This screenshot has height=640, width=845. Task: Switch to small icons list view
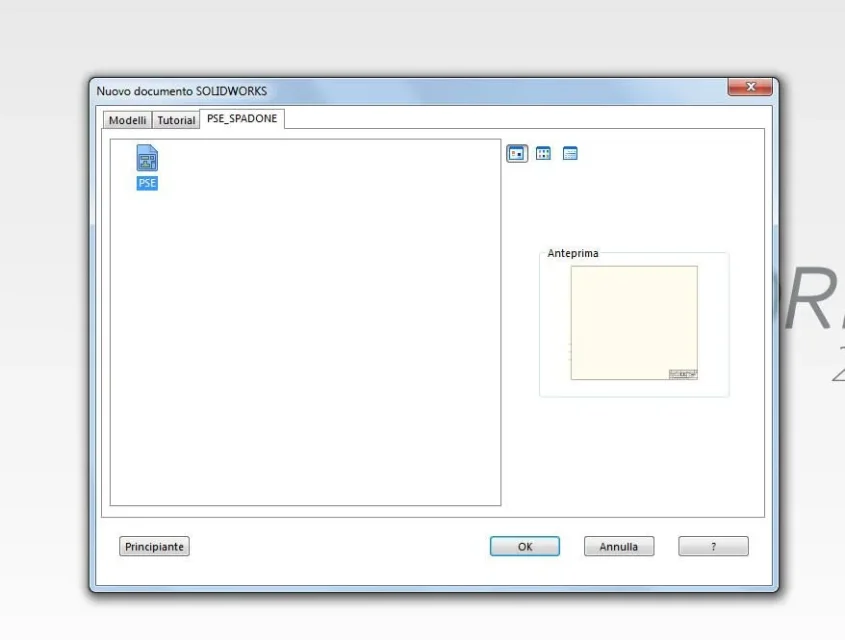pos(543,154)
